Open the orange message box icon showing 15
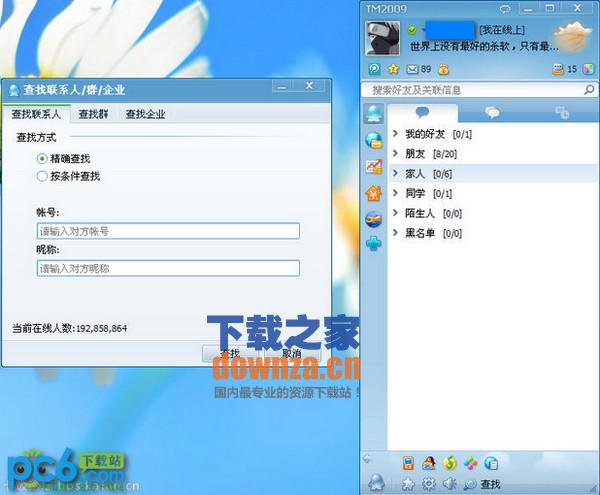Viewport: 600px width, 495px height. tap(564, 69)
